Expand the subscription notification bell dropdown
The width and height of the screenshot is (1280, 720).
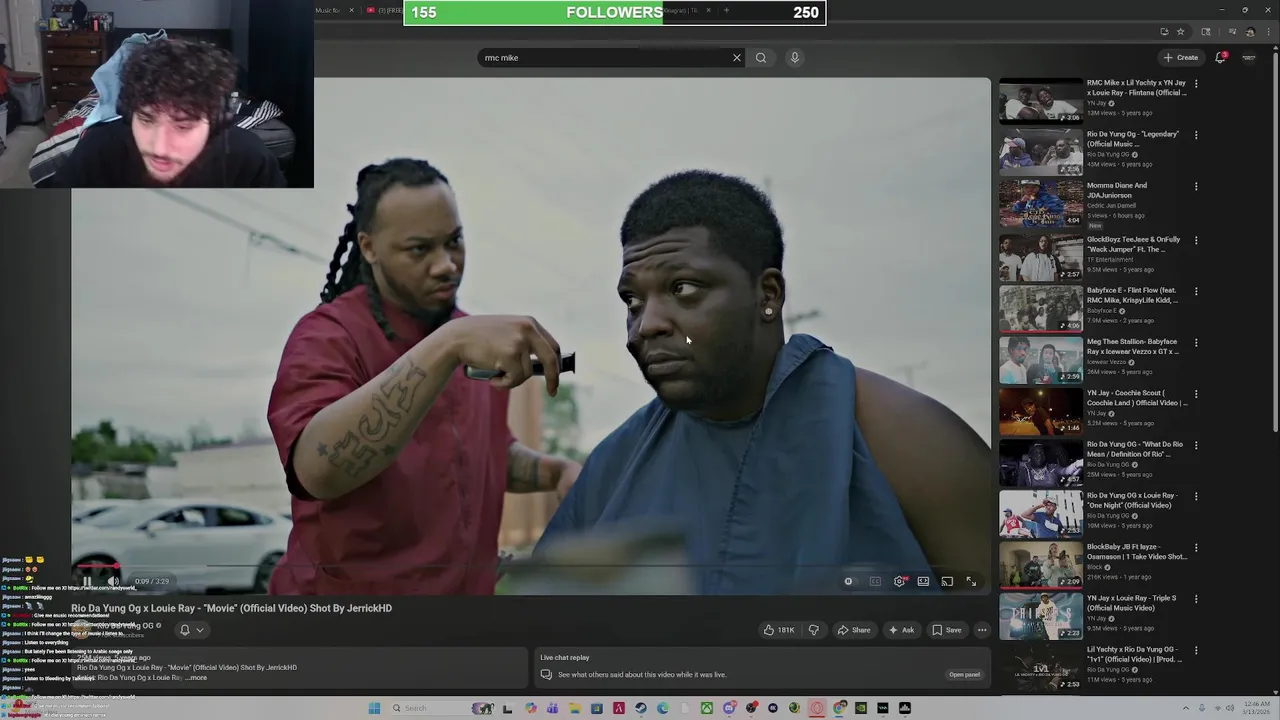coord(191,630)
